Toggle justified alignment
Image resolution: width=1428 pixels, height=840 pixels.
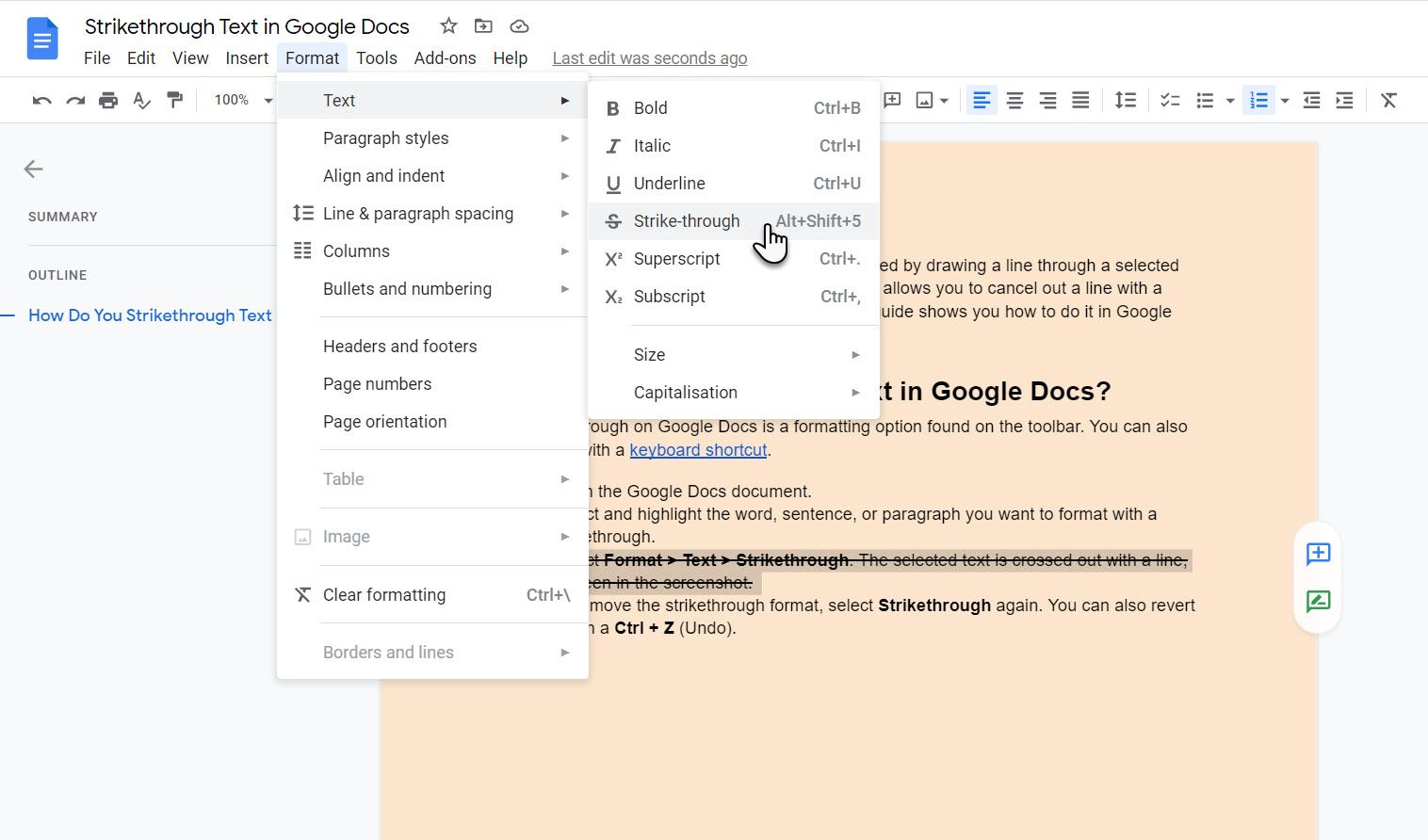[1080, 99]
